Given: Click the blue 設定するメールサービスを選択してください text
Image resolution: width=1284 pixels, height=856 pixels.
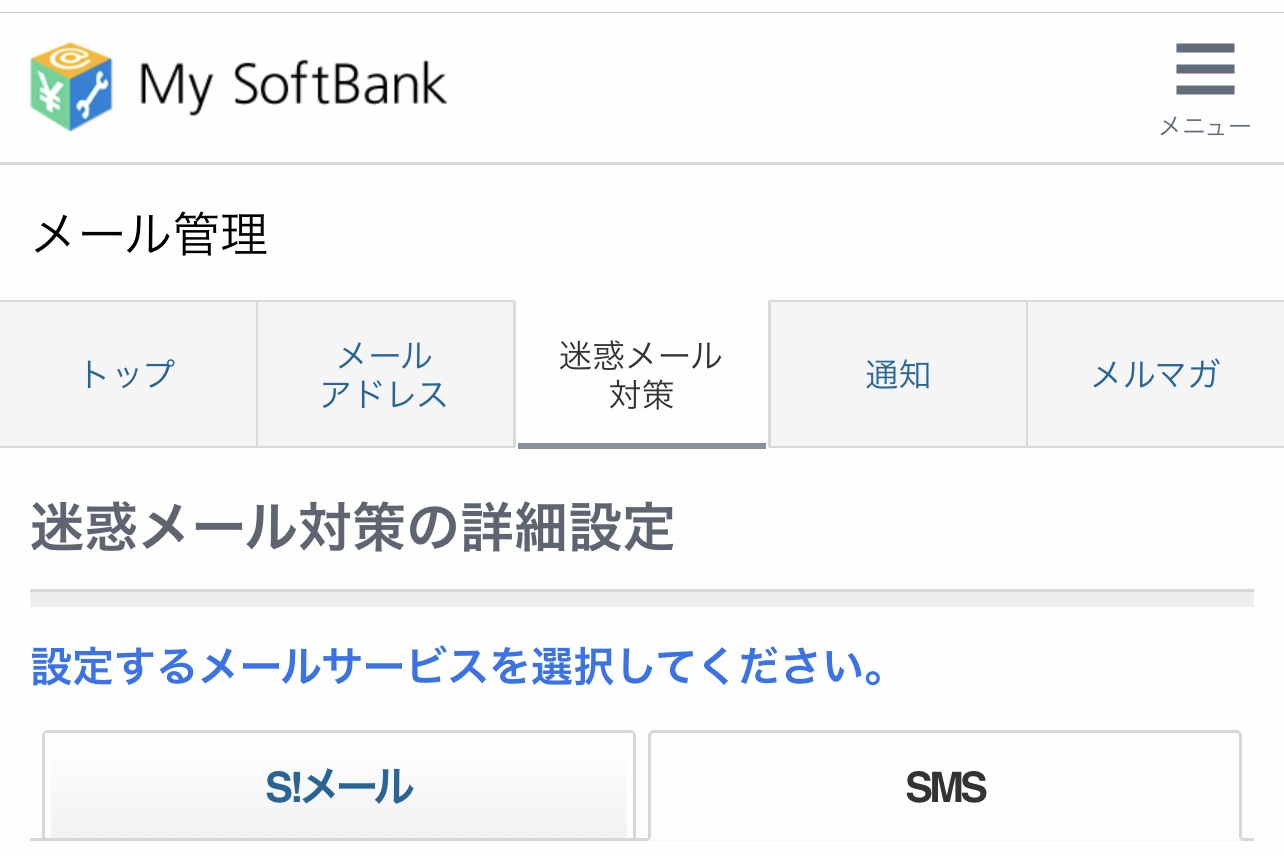Looking at the screenshot, I should click(458, 666).
